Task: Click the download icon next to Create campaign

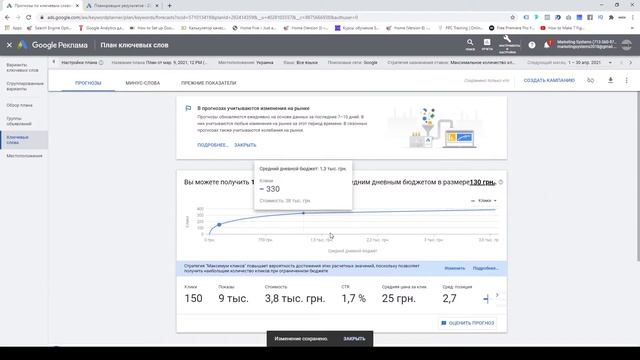Action: 610,80
